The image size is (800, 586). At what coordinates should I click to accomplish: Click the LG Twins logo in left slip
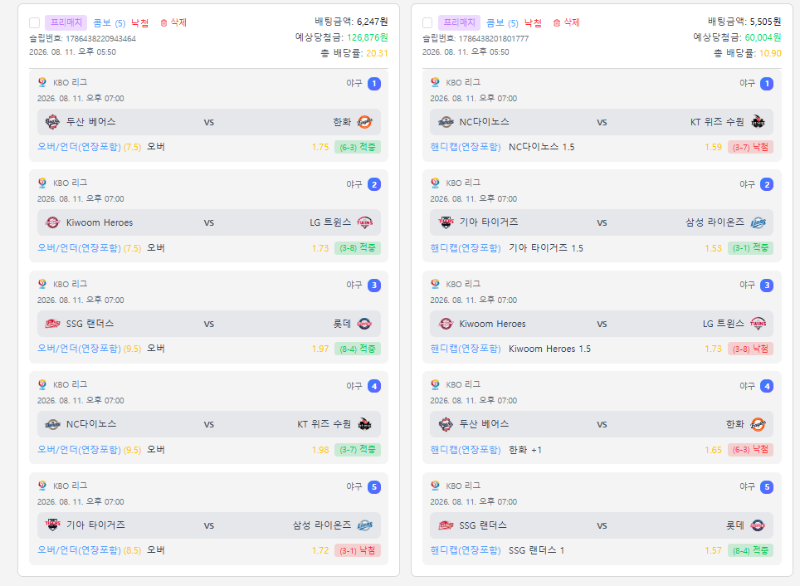click(365, 222)
